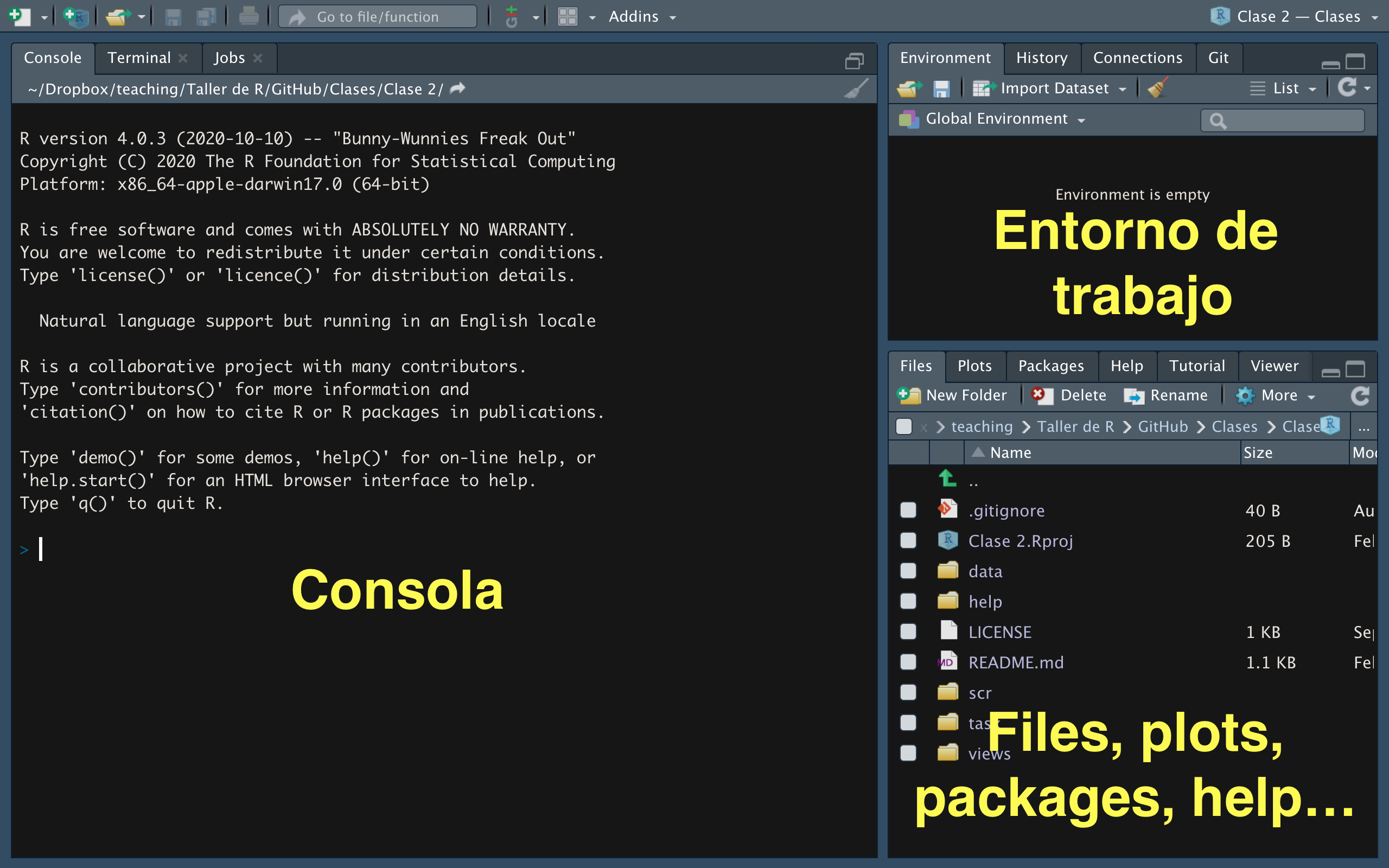1389x868 pixels.
Task: Click the view current working directory arrow
Action: [x=457, y=88]
